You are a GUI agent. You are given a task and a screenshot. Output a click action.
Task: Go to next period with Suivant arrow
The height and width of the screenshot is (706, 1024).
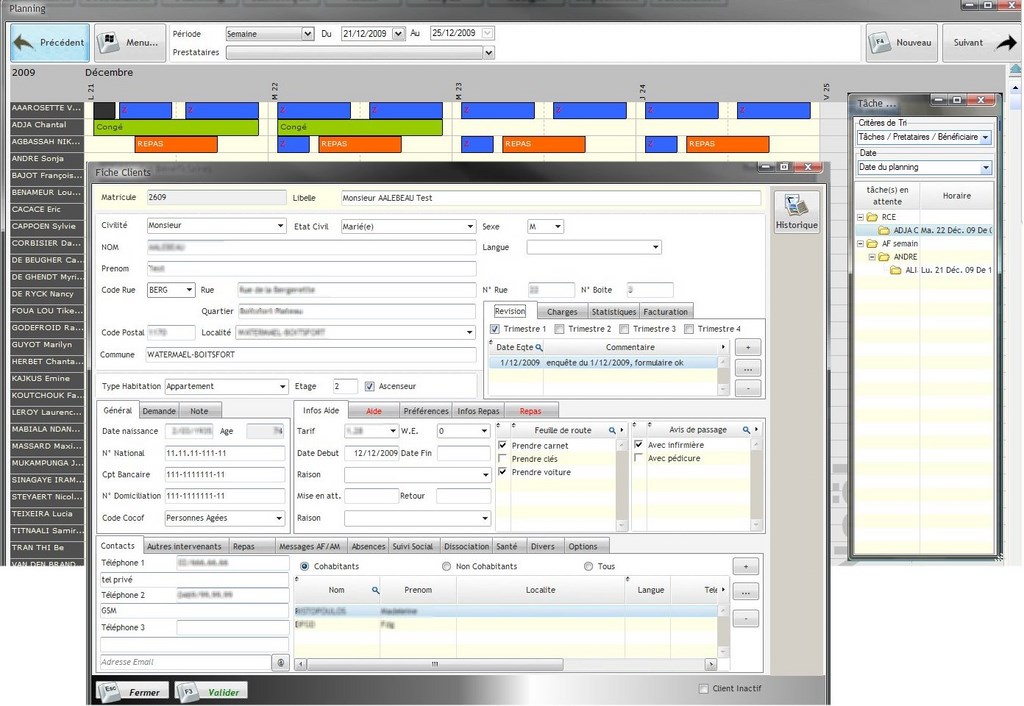pyautogui.click(x=981, y=43)
